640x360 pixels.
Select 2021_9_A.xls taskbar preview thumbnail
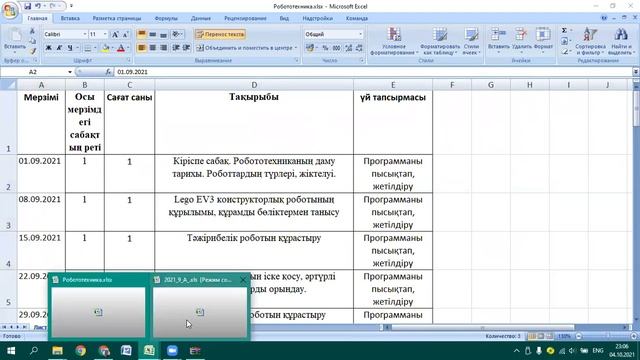(200, 308)
